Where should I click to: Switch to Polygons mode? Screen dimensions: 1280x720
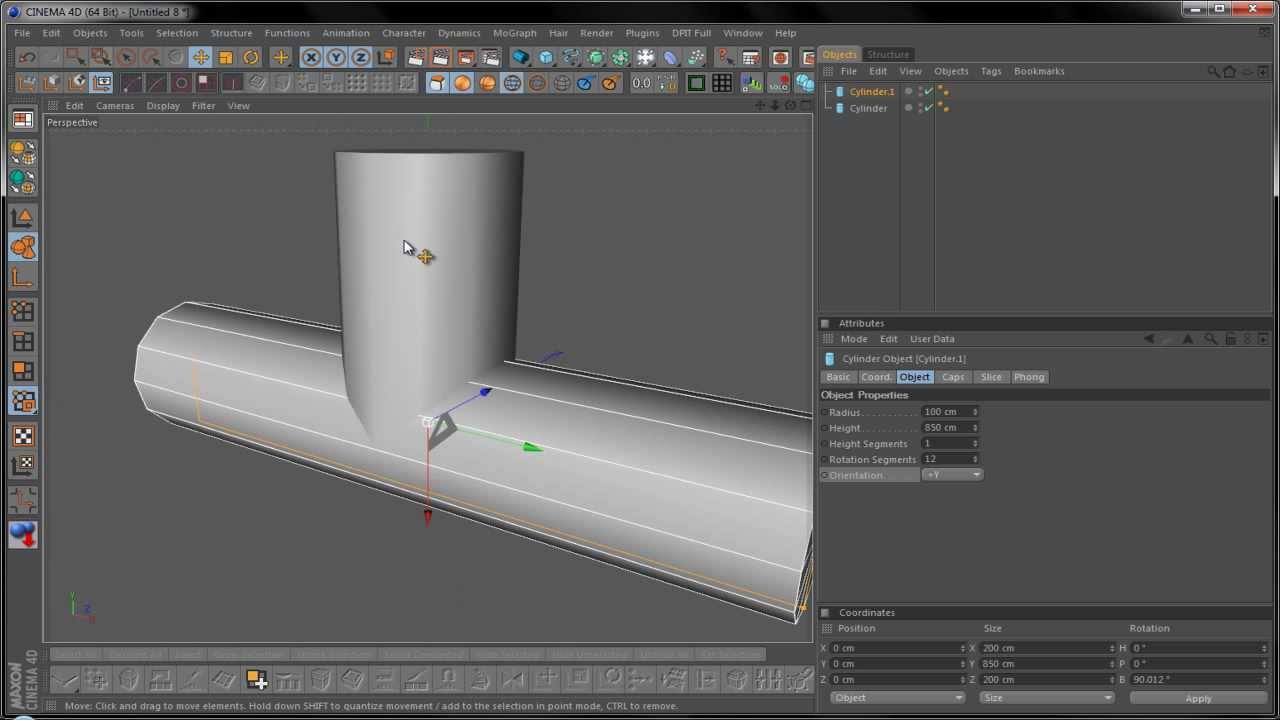pyautogui.click(x=23, y=371)
